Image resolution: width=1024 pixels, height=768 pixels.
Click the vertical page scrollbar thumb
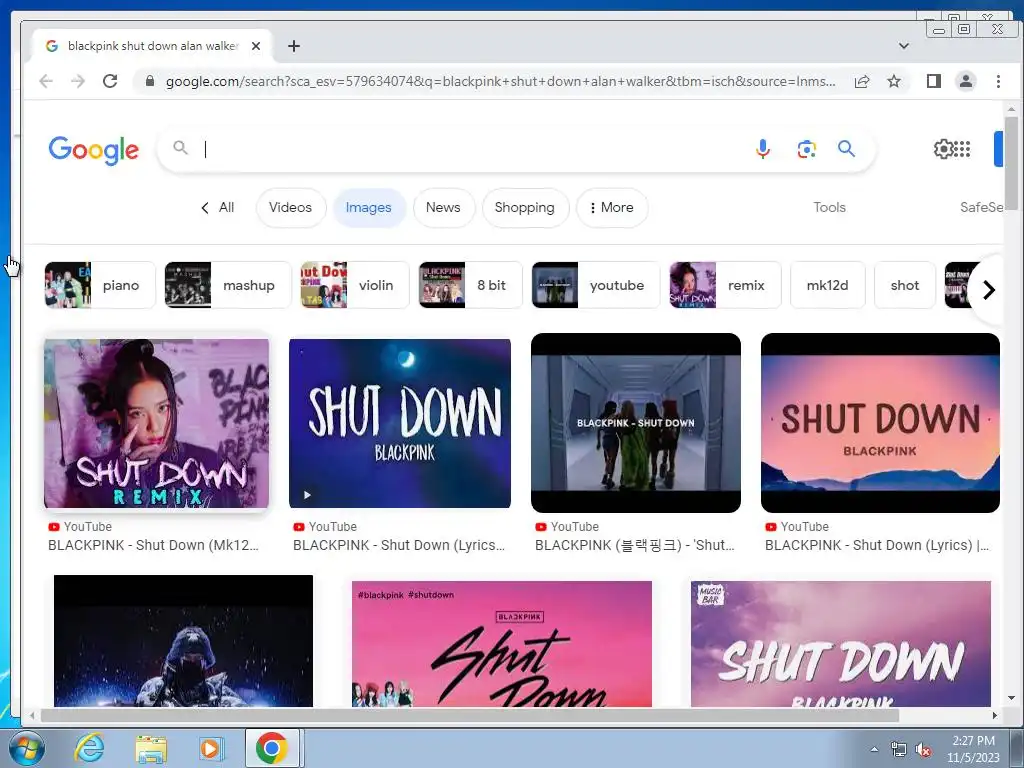1011,163
